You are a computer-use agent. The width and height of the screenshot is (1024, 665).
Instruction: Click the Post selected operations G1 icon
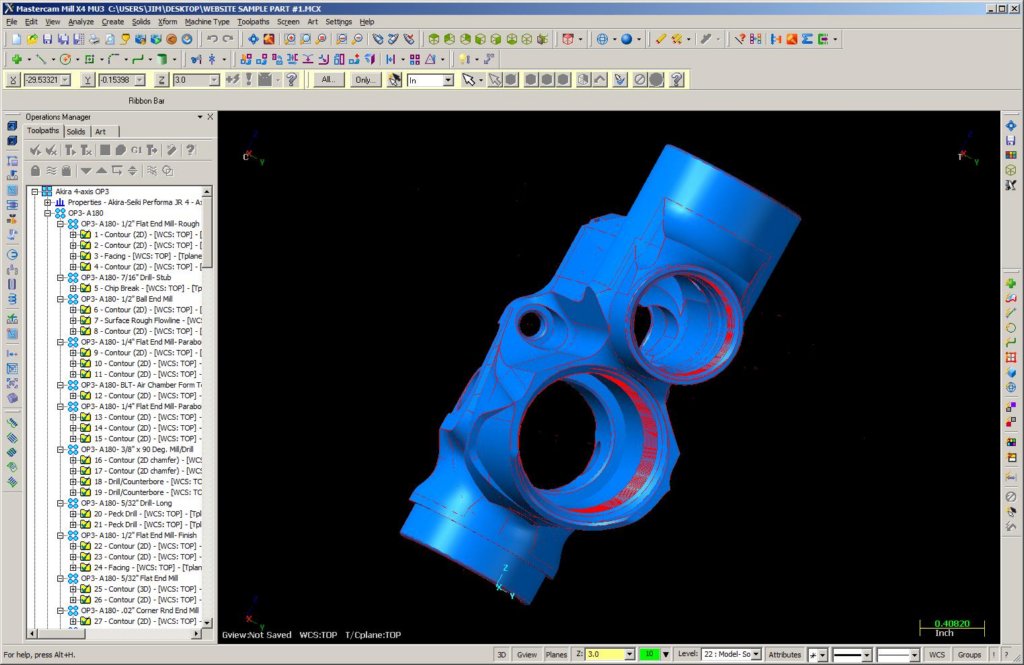pos(136,150)
